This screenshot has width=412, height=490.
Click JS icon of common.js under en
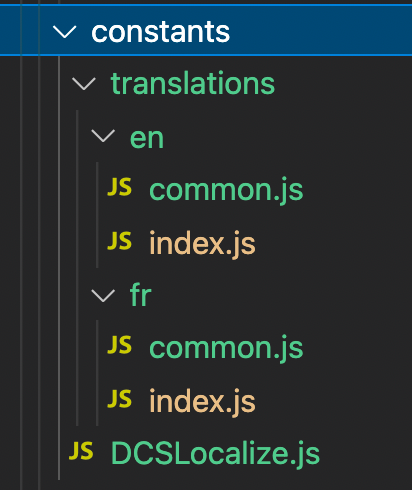pyautogui.click(x=119, y=187)
